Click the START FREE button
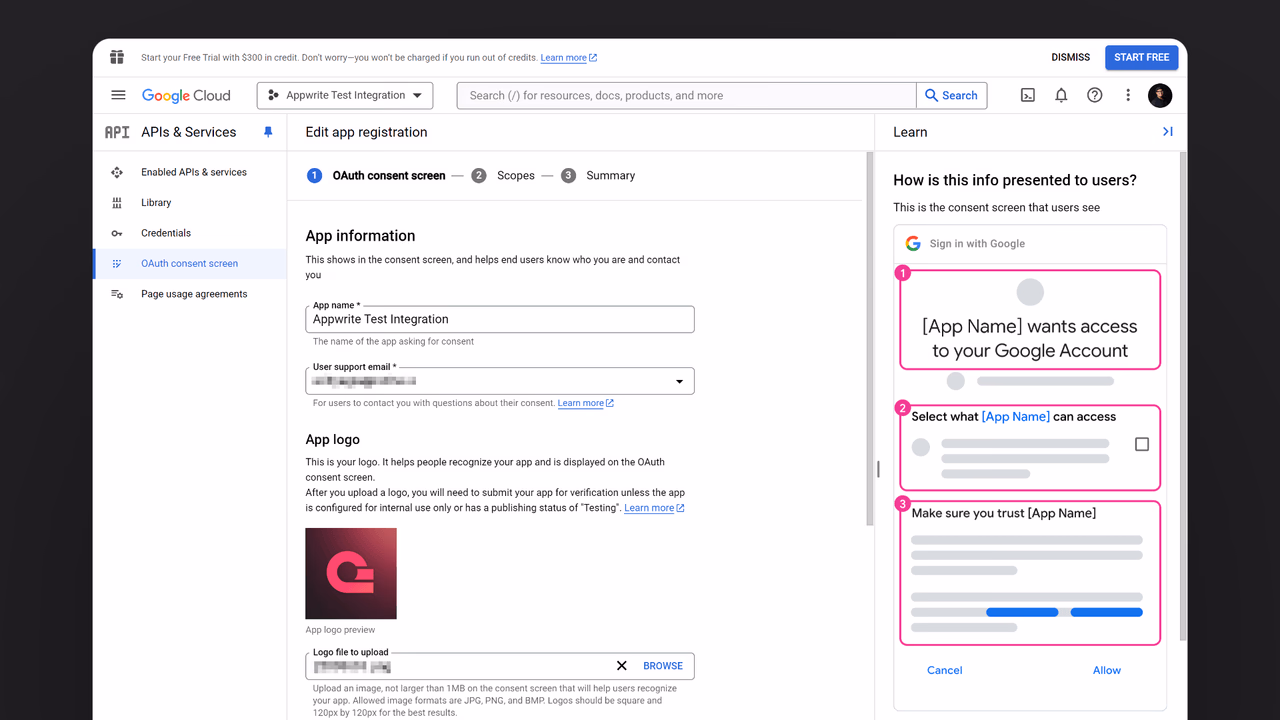The image size is (1280, 720). [1141, 57]
